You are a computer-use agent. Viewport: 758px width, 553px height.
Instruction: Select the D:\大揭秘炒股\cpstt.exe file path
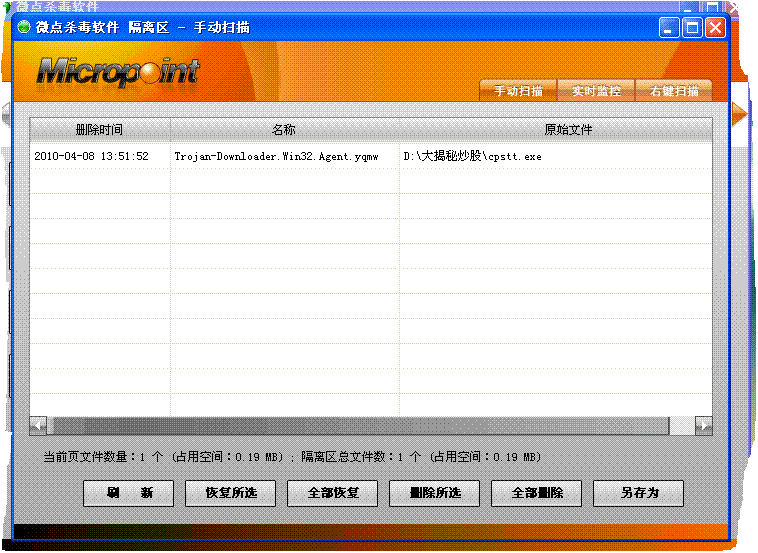[x=472, y=156]
